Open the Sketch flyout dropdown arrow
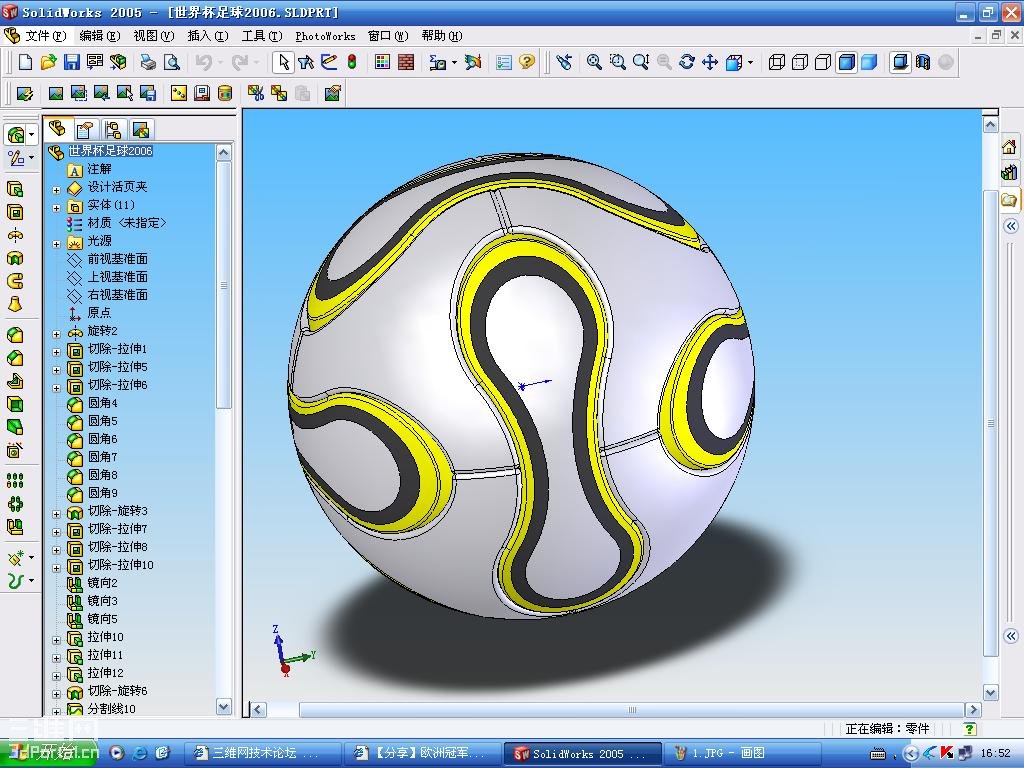 point(31,157)
